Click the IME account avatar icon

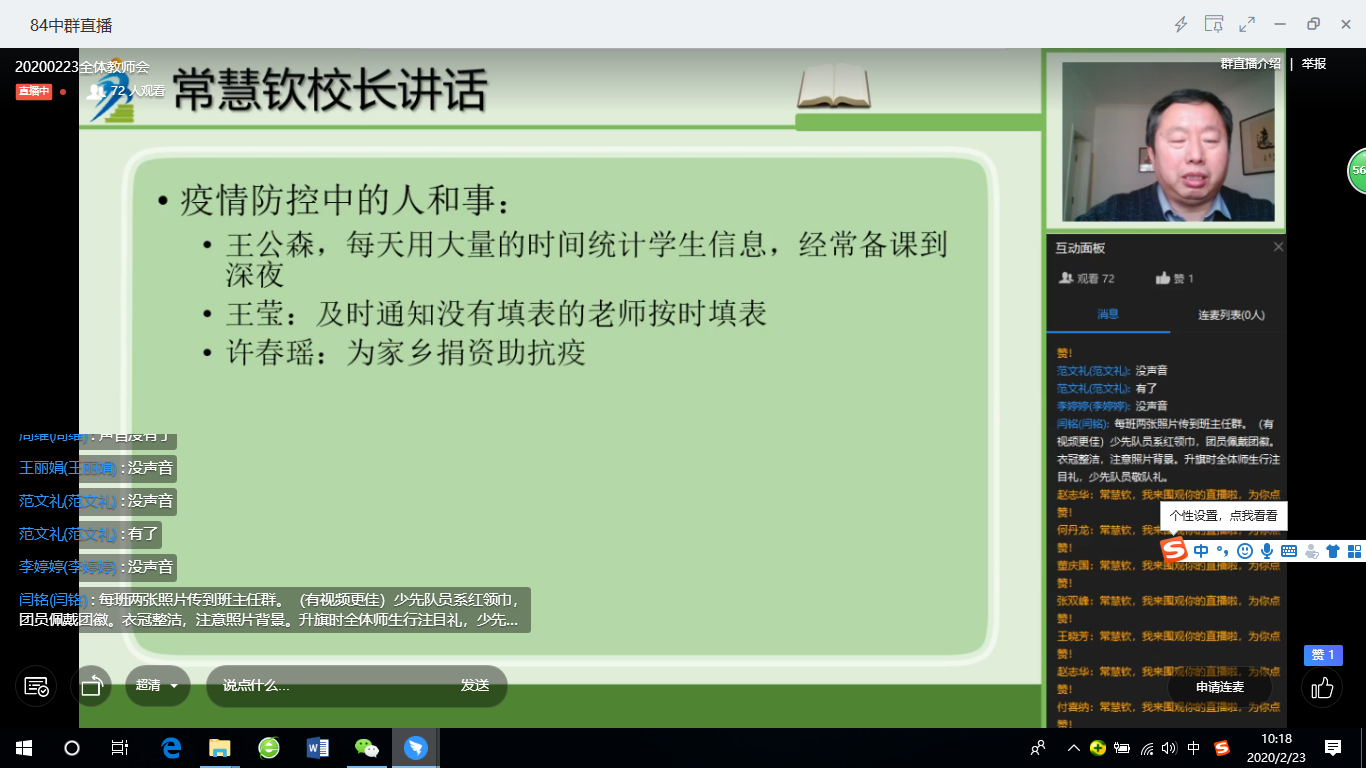(x=1311, y=551)
